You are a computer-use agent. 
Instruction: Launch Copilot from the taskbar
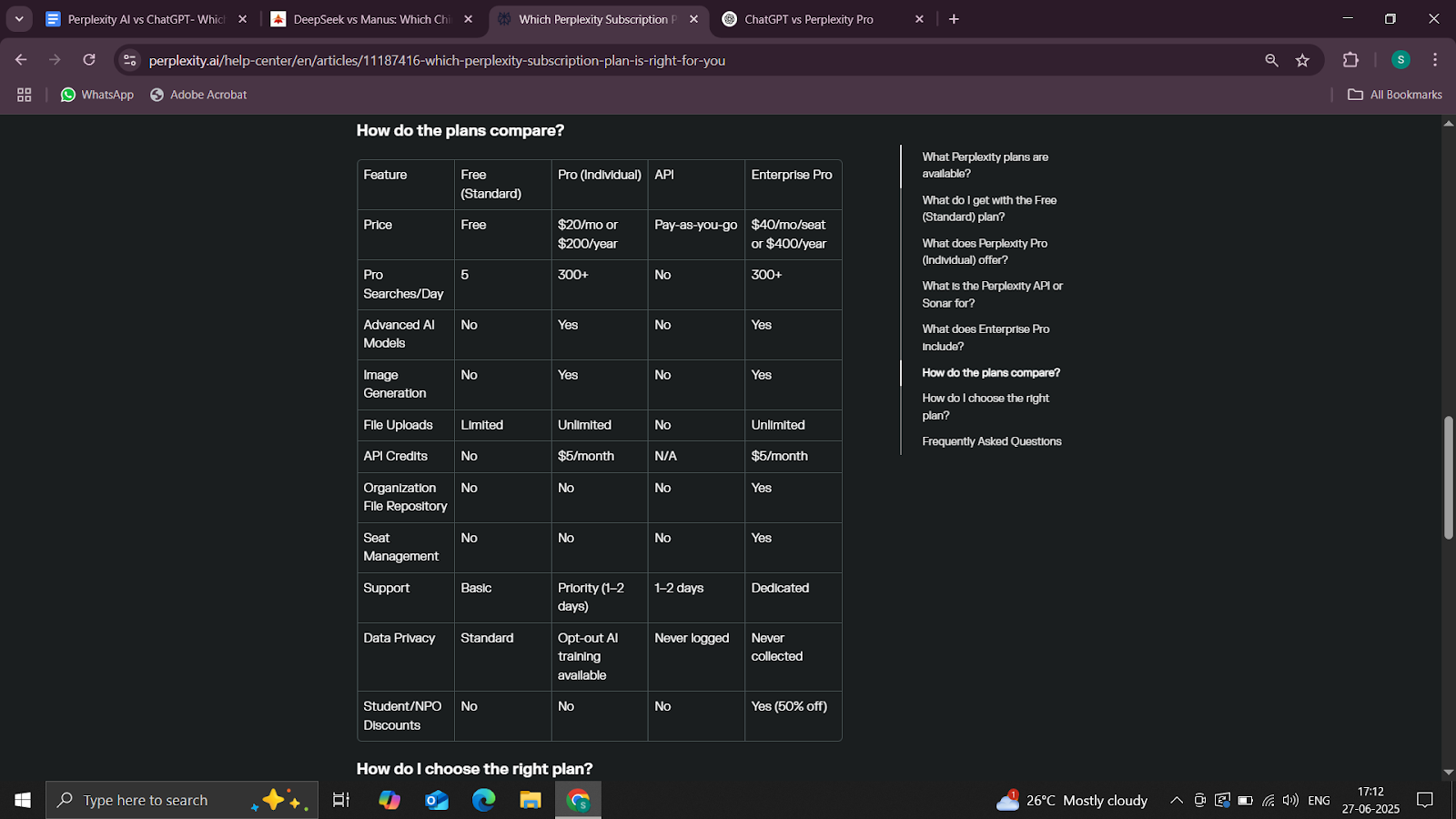point(389,800)
